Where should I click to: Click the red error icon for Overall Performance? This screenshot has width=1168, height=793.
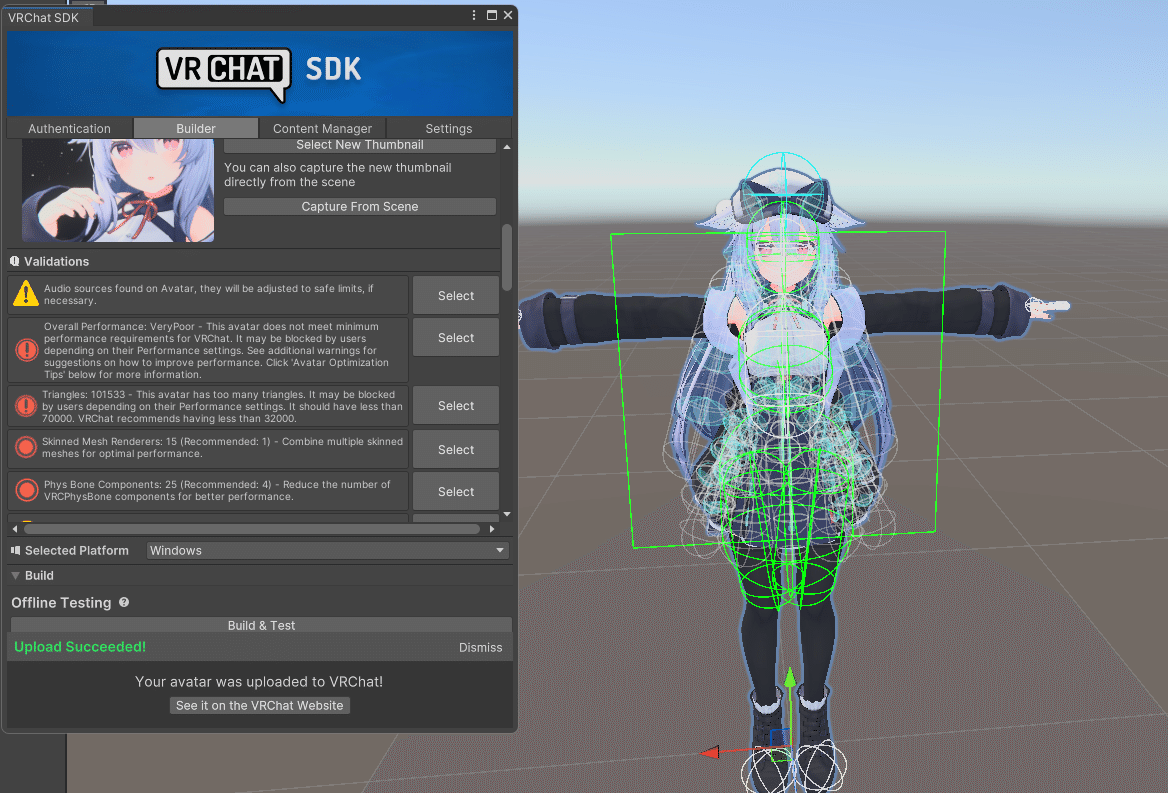click(27, 350)
